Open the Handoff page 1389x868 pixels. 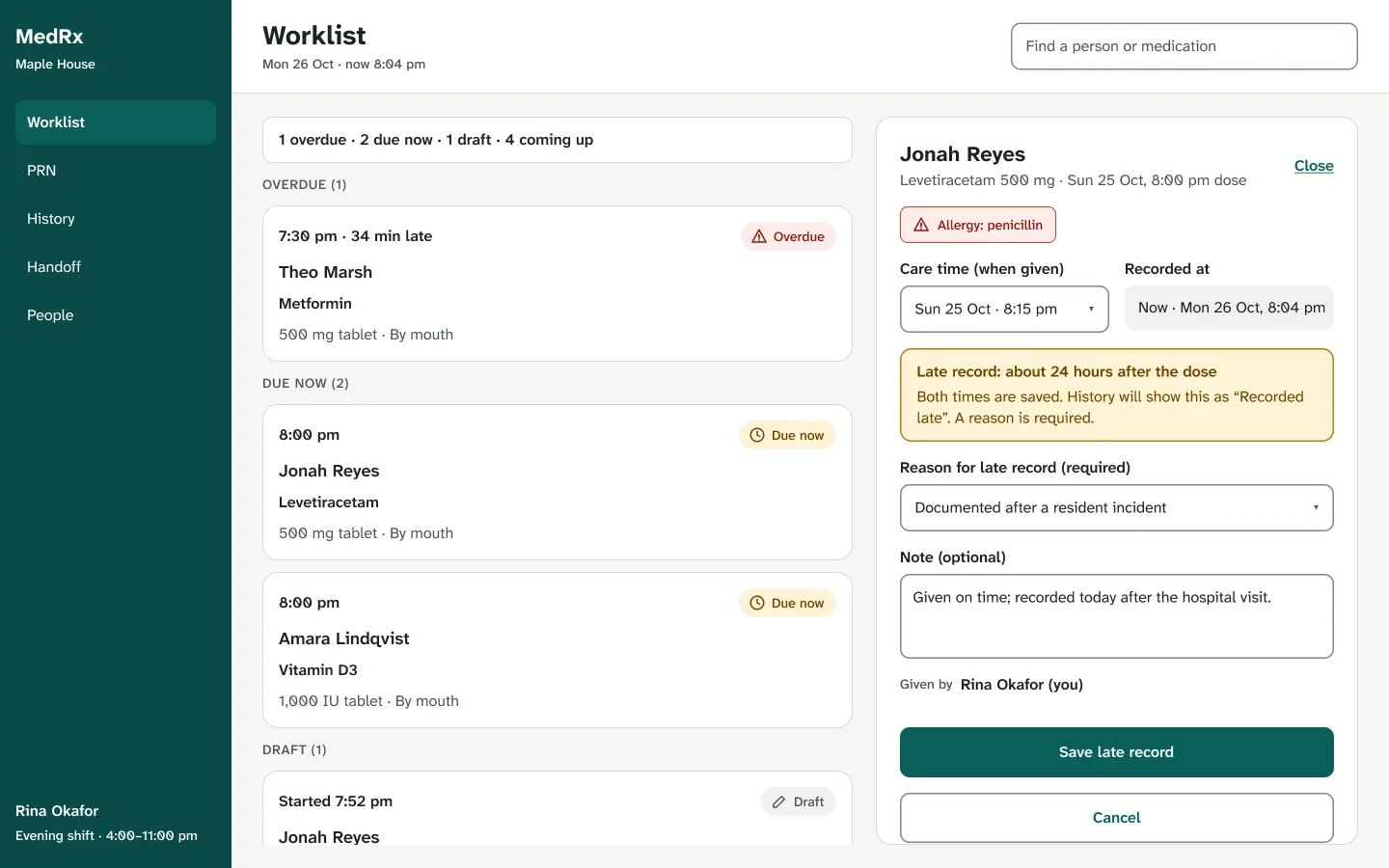pos(116,267)
